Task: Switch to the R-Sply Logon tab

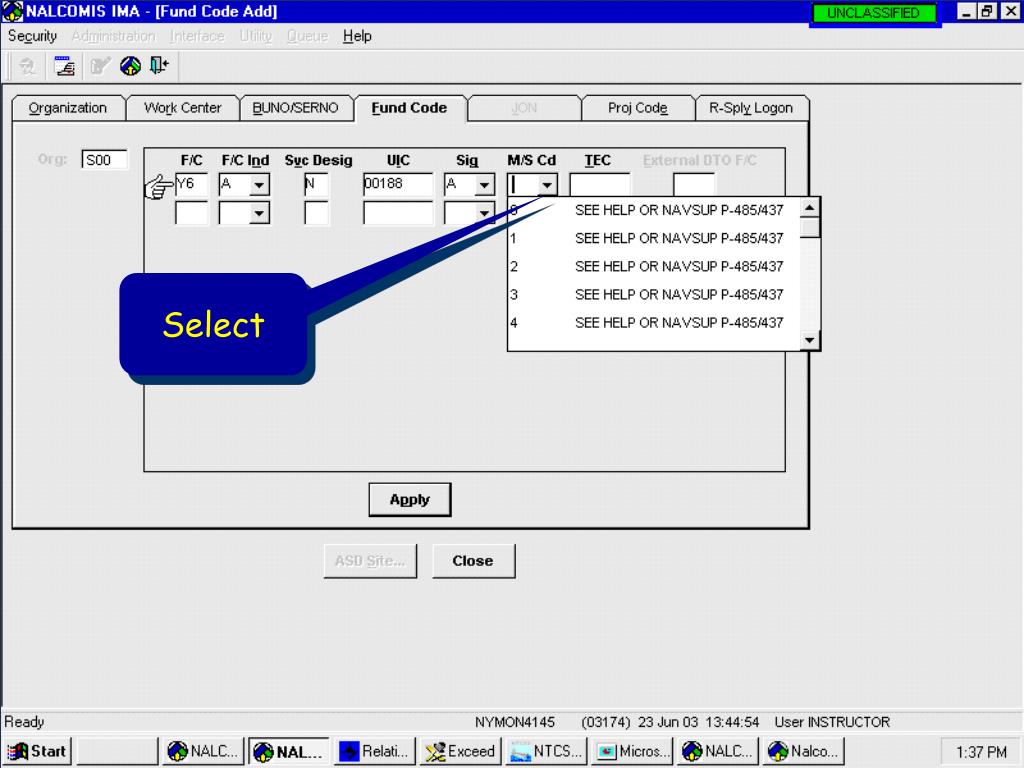Action: coord(751,108)
